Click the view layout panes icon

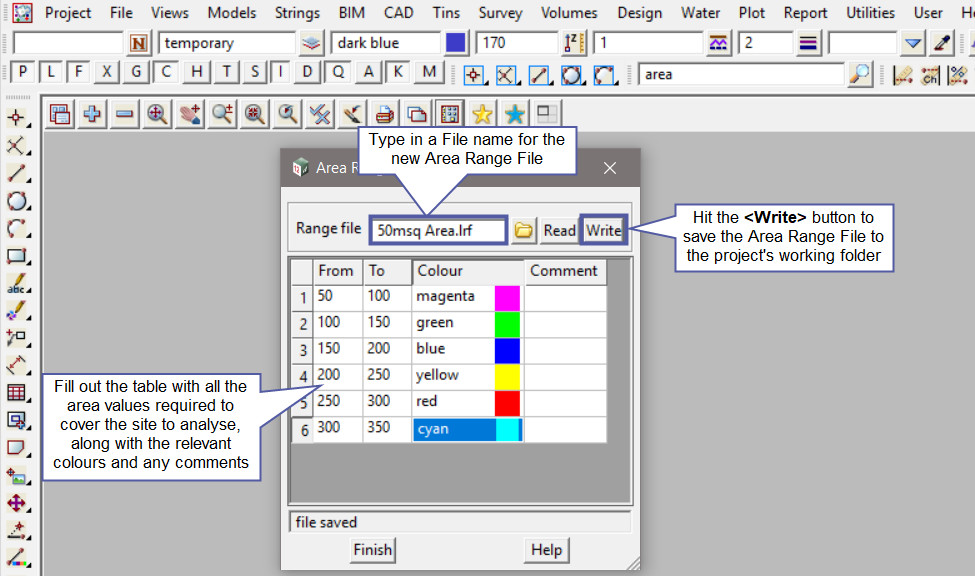[547, 114]
